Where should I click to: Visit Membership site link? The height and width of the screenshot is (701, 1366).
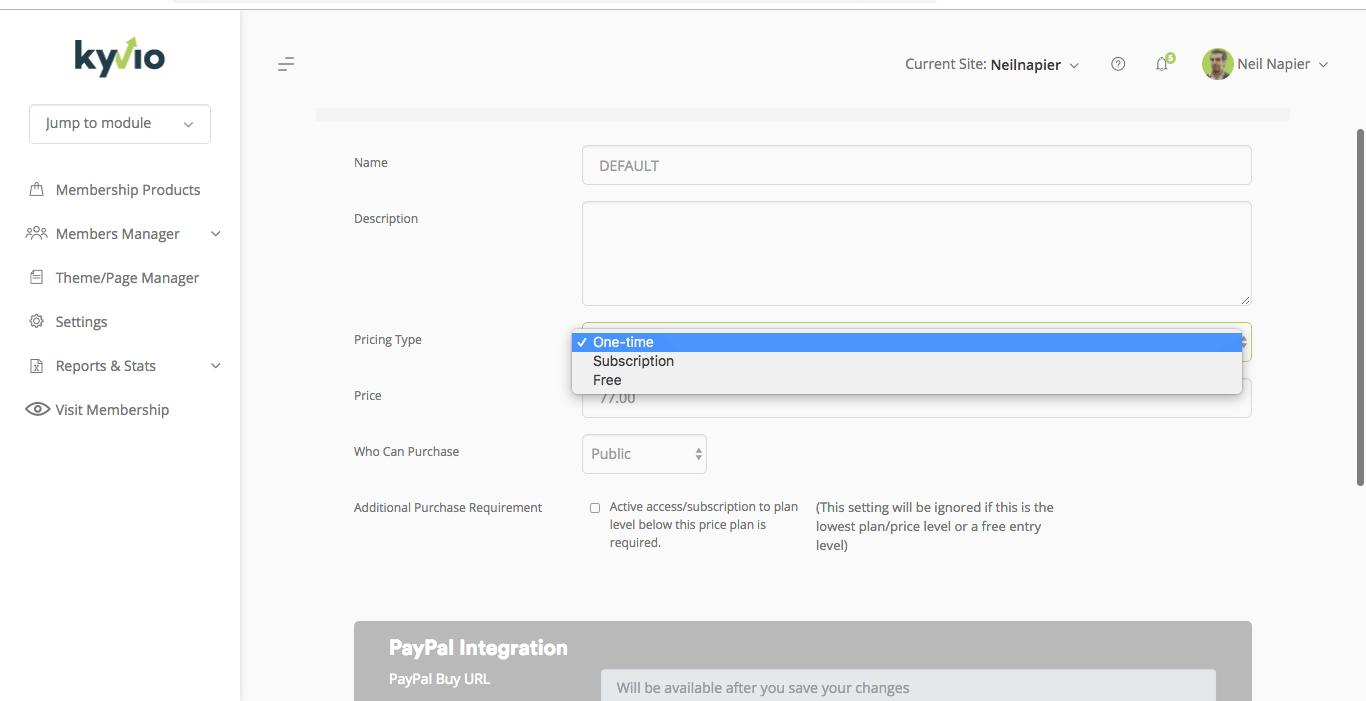tap(113, 410)
